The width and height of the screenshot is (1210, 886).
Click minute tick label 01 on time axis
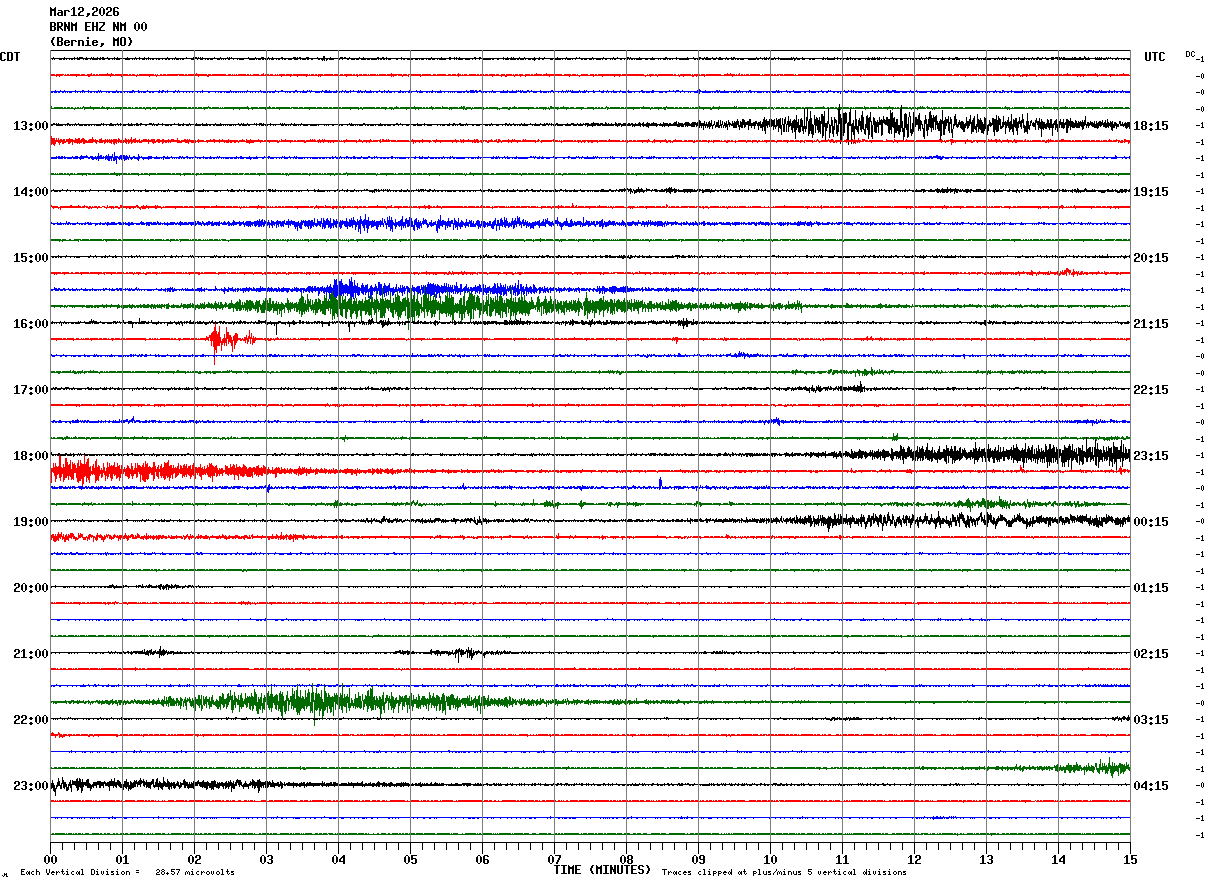122,859
